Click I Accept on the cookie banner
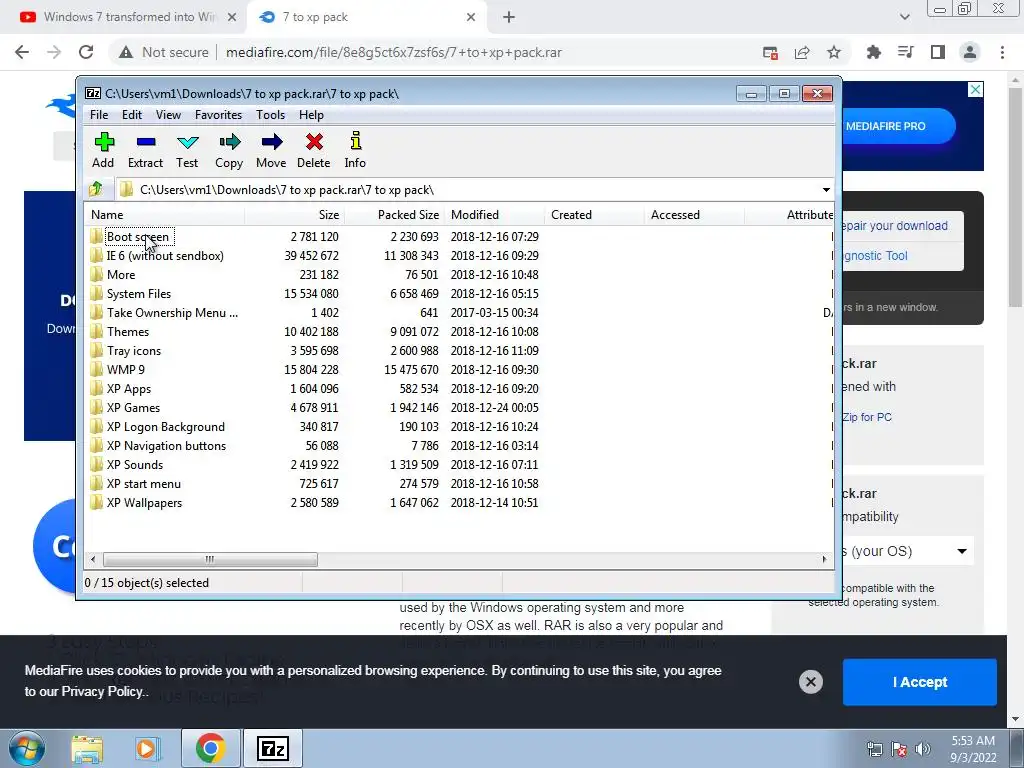Image resolution: width=1024 pixels, height=768 pixels. 920,682
